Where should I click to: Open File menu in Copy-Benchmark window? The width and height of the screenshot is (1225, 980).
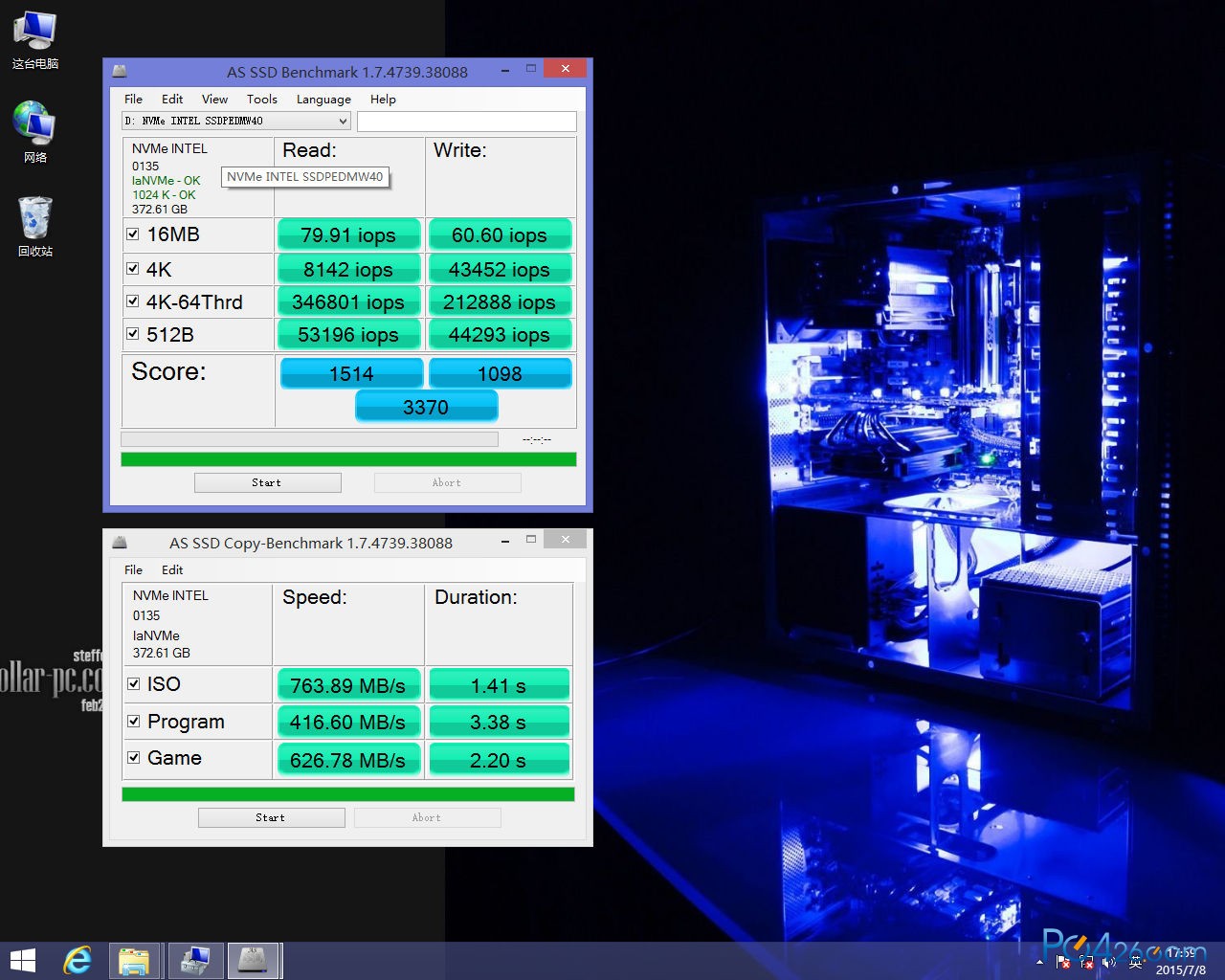coord(133,569)
